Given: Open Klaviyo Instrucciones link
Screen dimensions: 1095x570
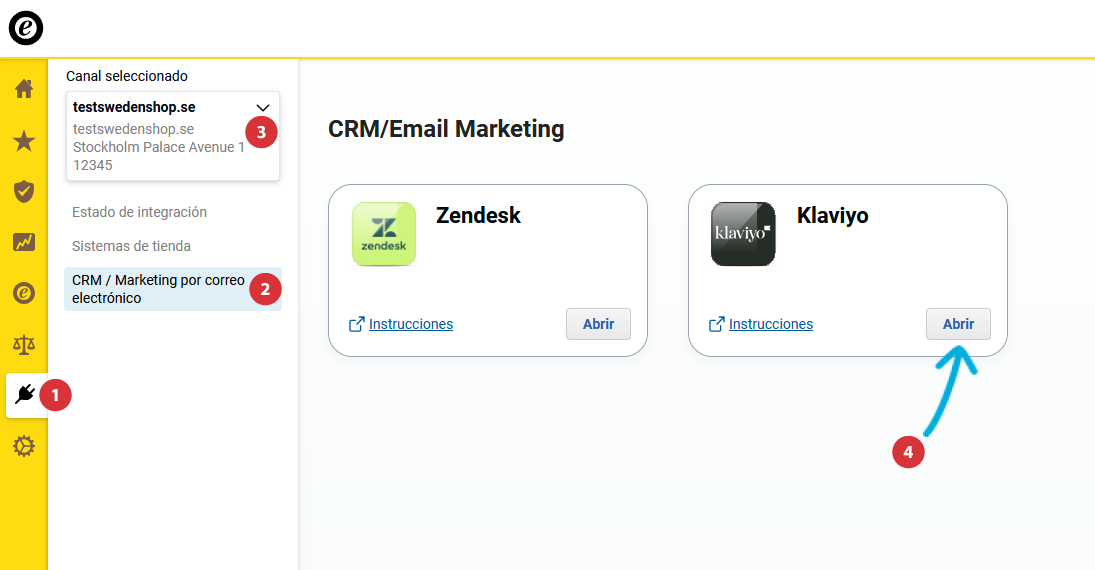Looking at the screenshot, I should tap(770, 324).
